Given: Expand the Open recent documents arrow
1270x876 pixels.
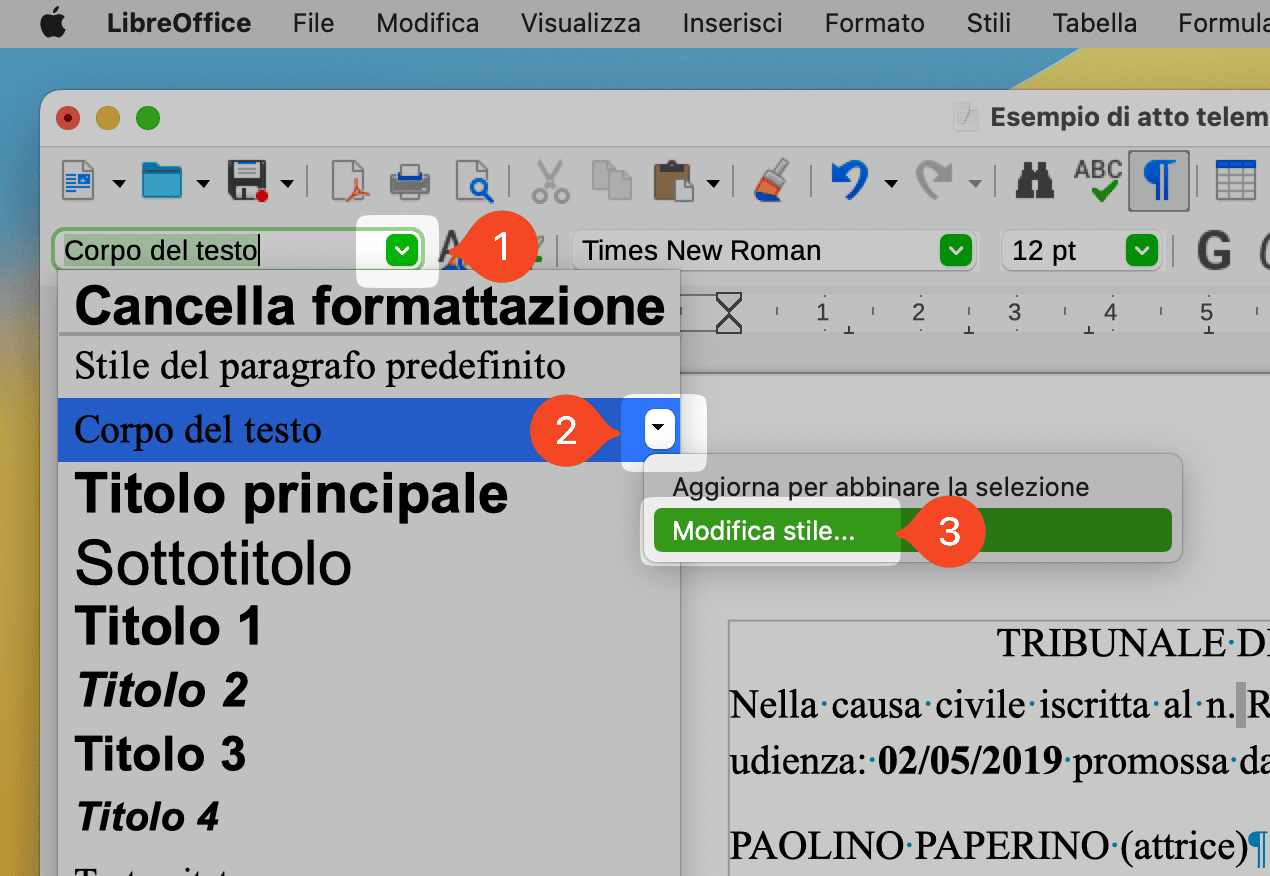Looking at the screenshot, I should 203,183.
